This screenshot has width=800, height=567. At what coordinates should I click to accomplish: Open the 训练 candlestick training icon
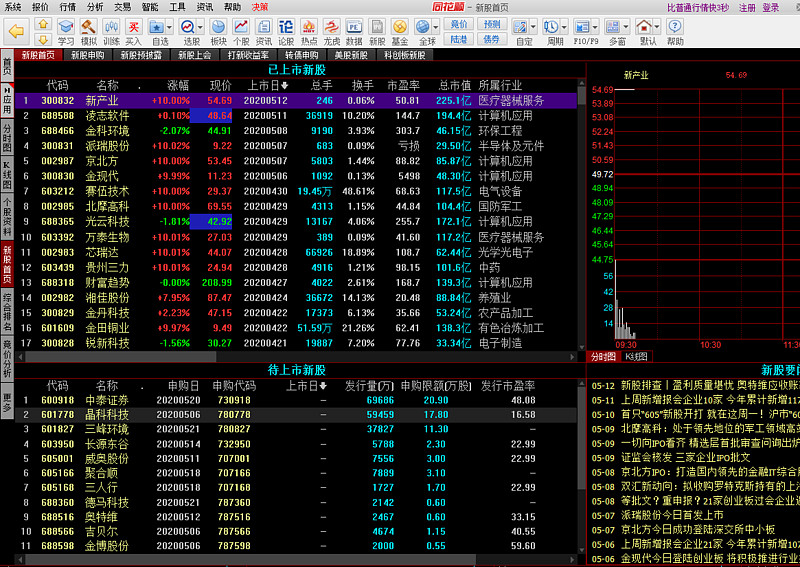111,32
